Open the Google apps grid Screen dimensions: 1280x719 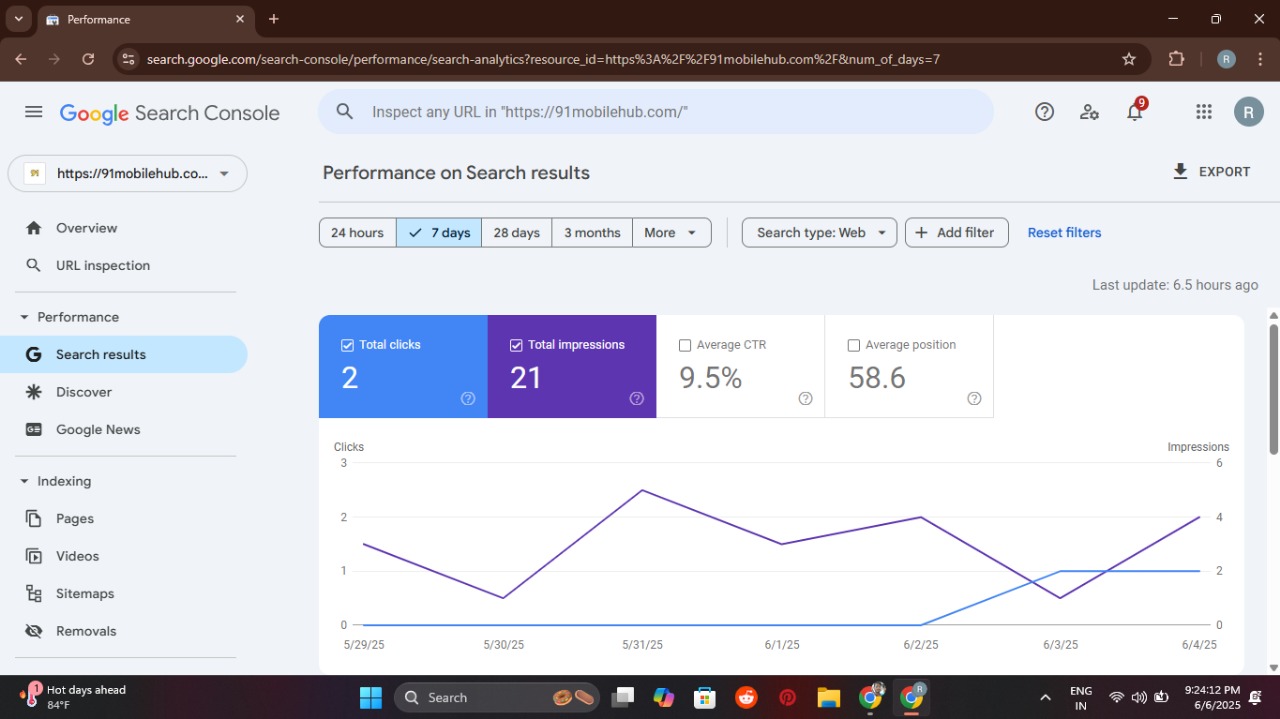point(1204,112)
